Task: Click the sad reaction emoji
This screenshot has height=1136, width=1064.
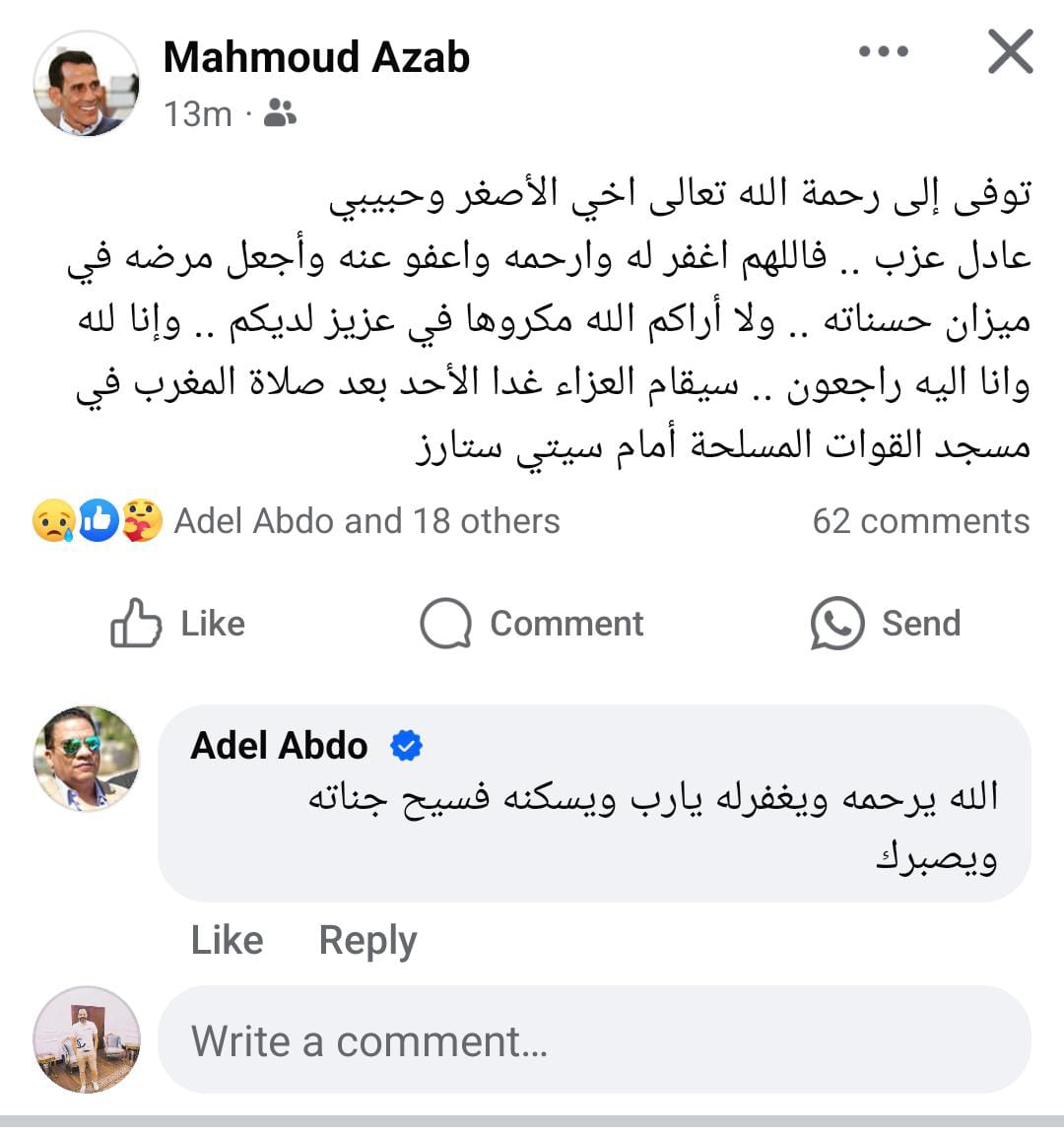Action: 51,520
